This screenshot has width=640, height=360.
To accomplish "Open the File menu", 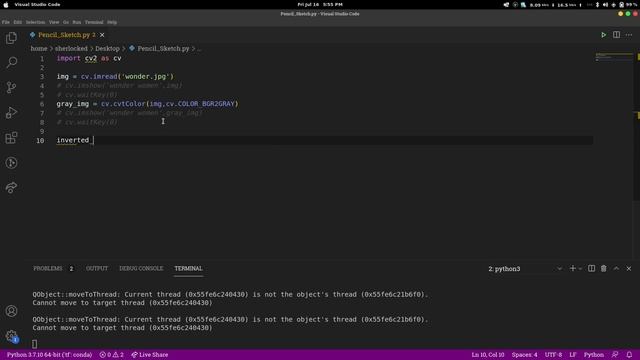I will [6, 22].
